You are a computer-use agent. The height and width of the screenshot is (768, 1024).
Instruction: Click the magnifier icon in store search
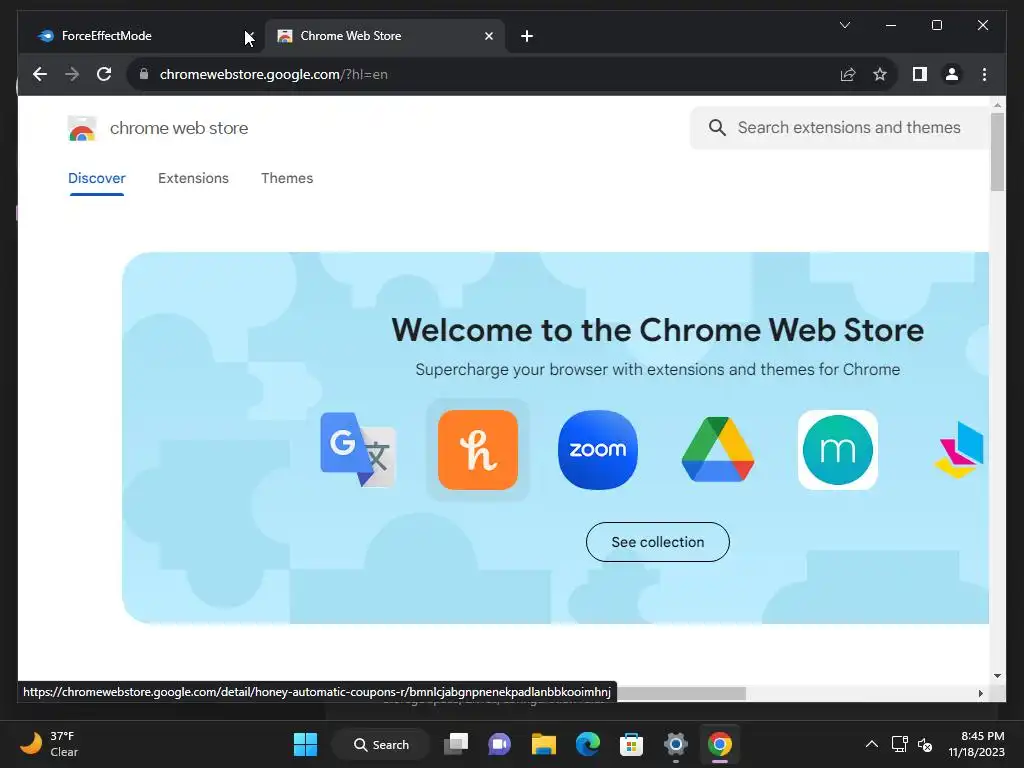[x=717, y=127]
